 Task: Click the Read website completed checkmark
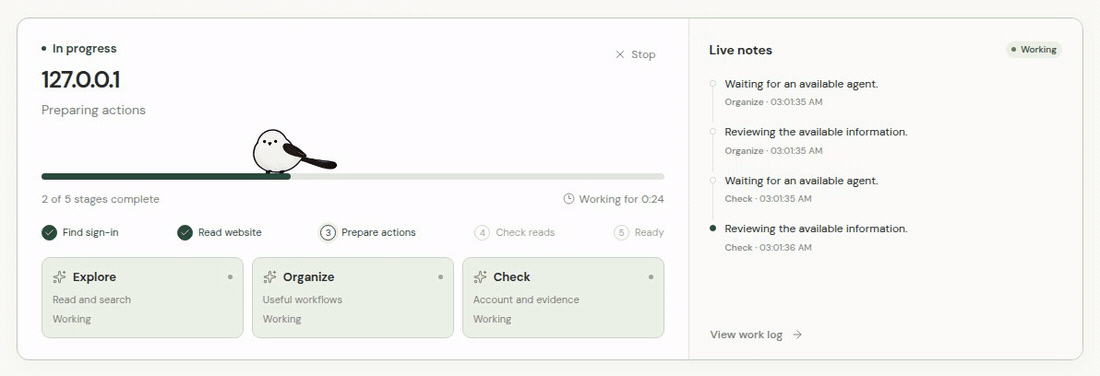pos(185,233)
